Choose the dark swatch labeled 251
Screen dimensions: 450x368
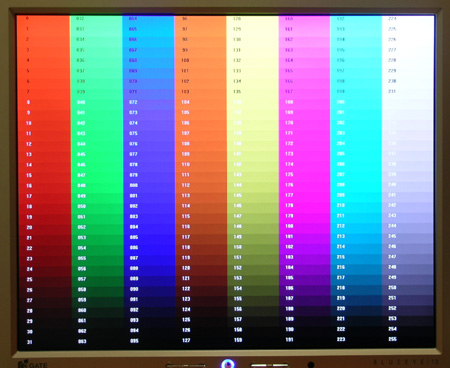pyautogui.click(x=408, y=298)
